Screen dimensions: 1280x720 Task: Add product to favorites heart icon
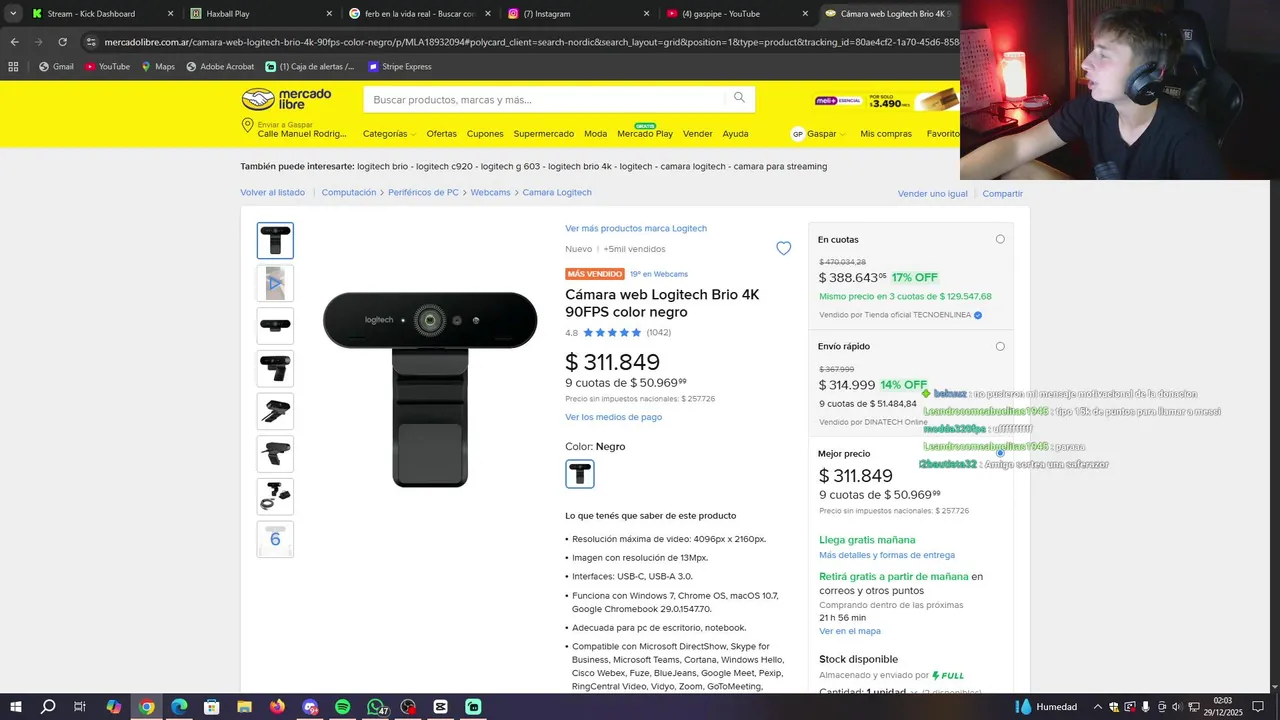point(784,248)
